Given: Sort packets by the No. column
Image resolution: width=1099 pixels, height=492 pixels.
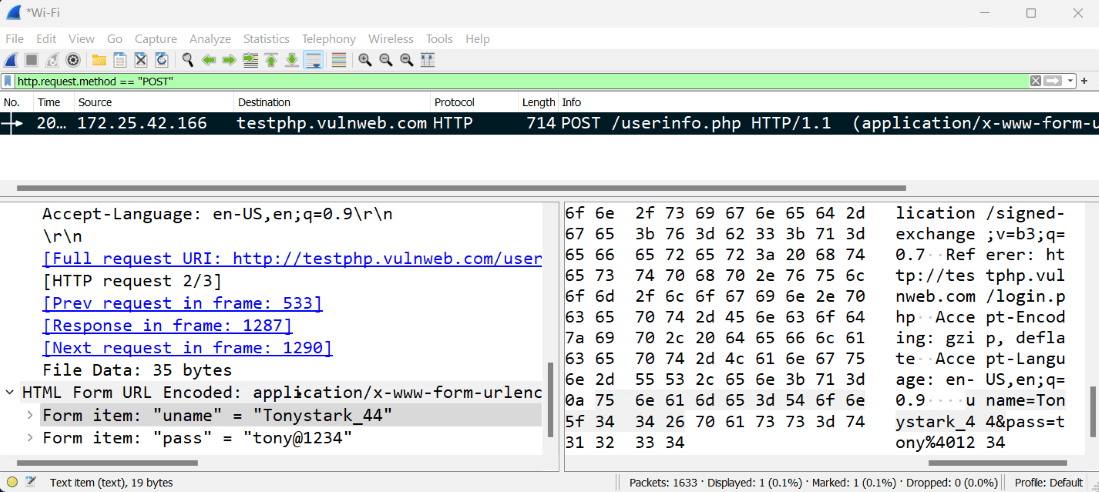Looking at the screenshot, I should click(x=17, y=102).
